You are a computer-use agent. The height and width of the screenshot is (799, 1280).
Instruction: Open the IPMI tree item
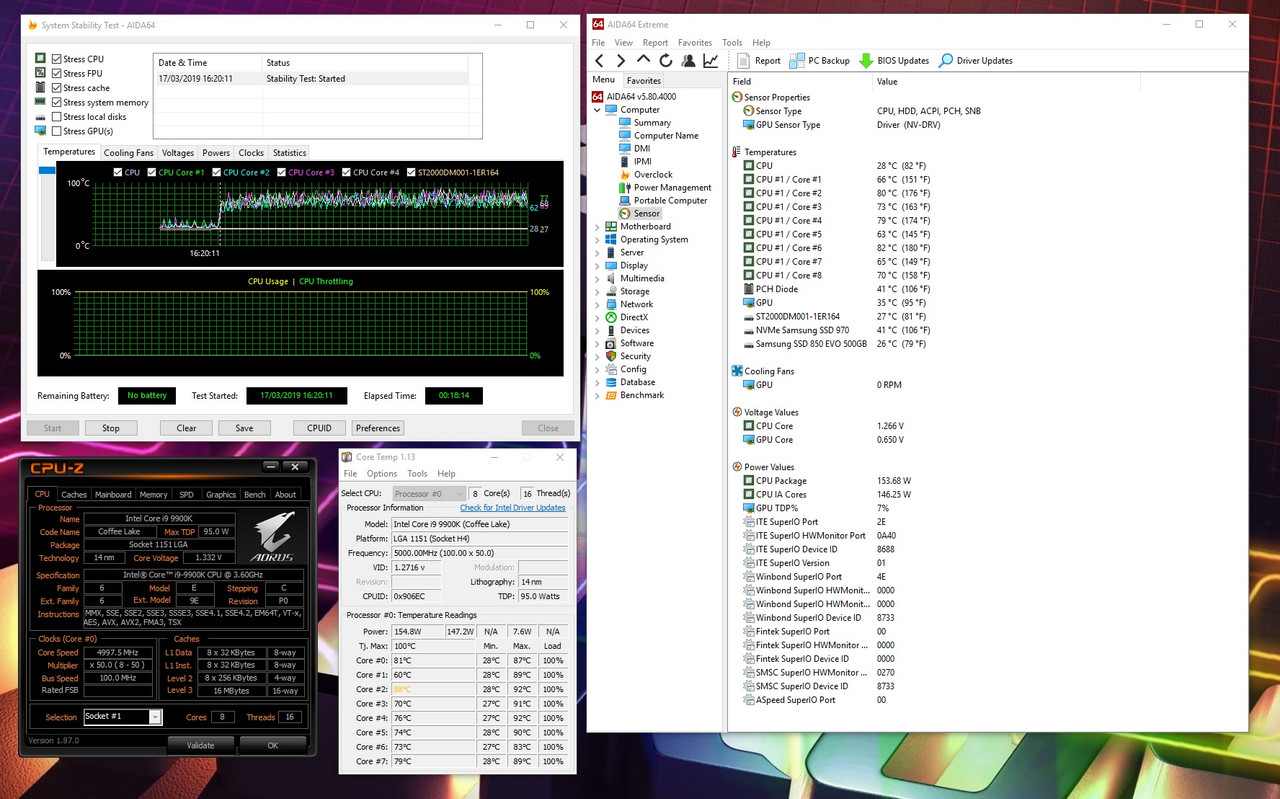(642, 162)
